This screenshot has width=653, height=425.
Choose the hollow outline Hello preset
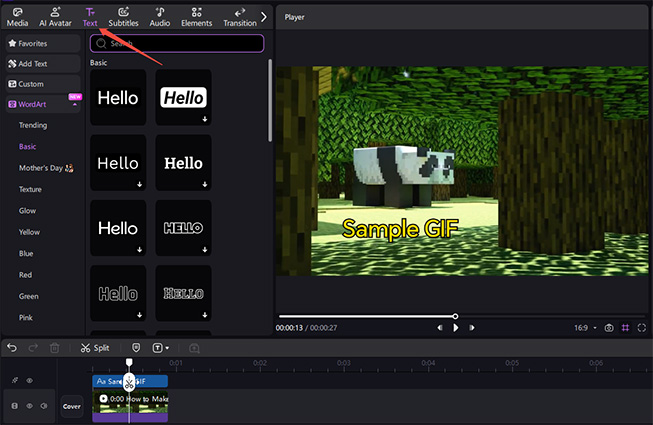(118, 293)
